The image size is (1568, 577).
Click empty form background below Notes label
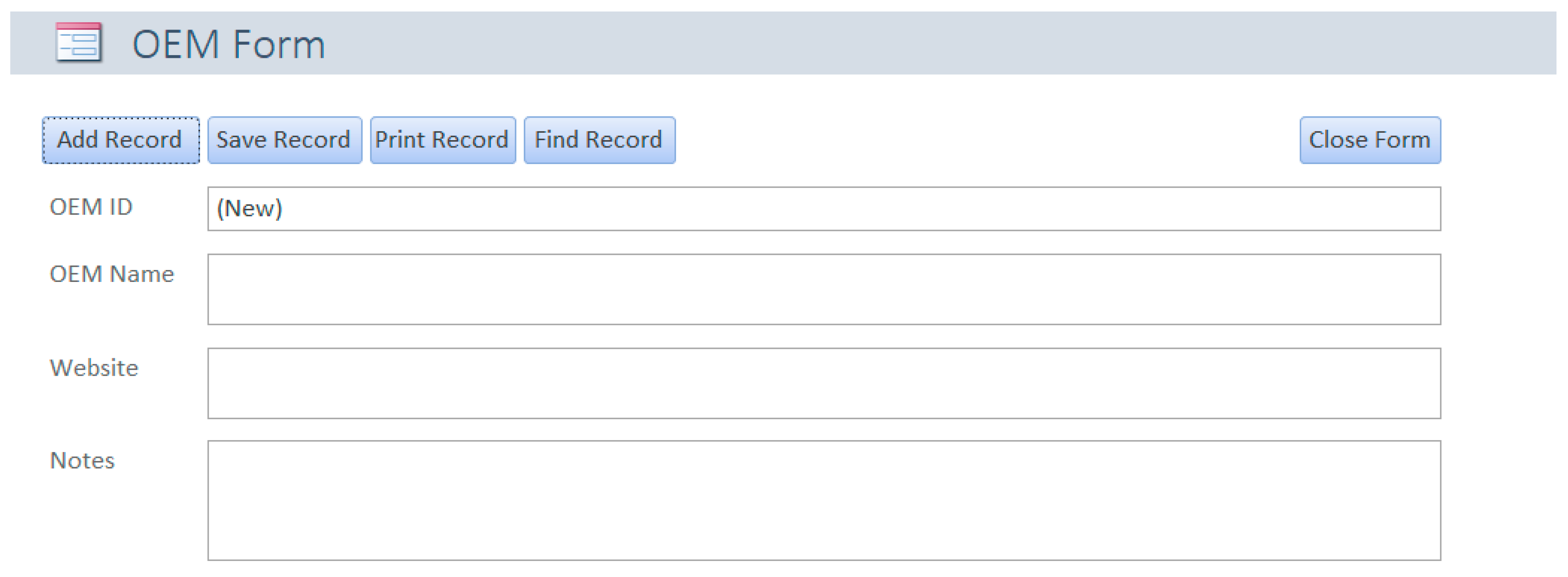point(110,524)
